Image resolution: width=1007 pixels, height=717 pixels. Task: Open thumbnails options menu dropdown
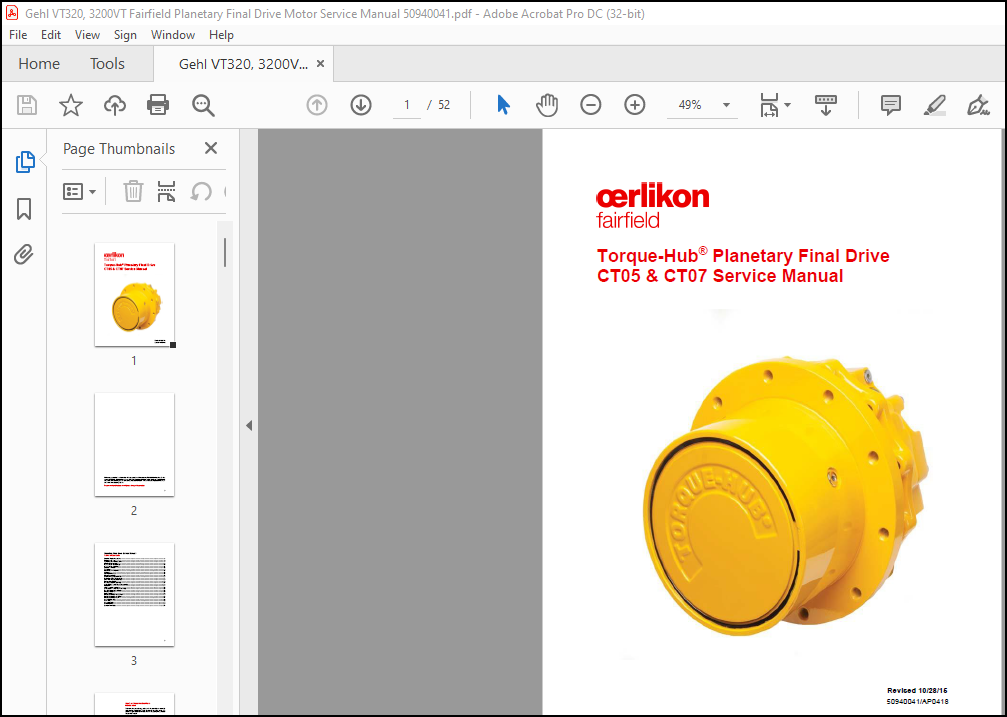tap(79, 191)
